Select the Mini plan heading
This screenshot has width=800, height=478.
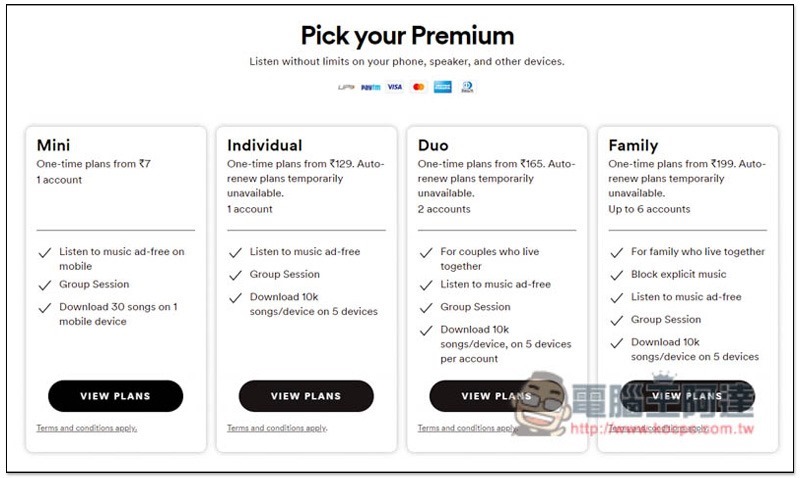pos(53,145)
